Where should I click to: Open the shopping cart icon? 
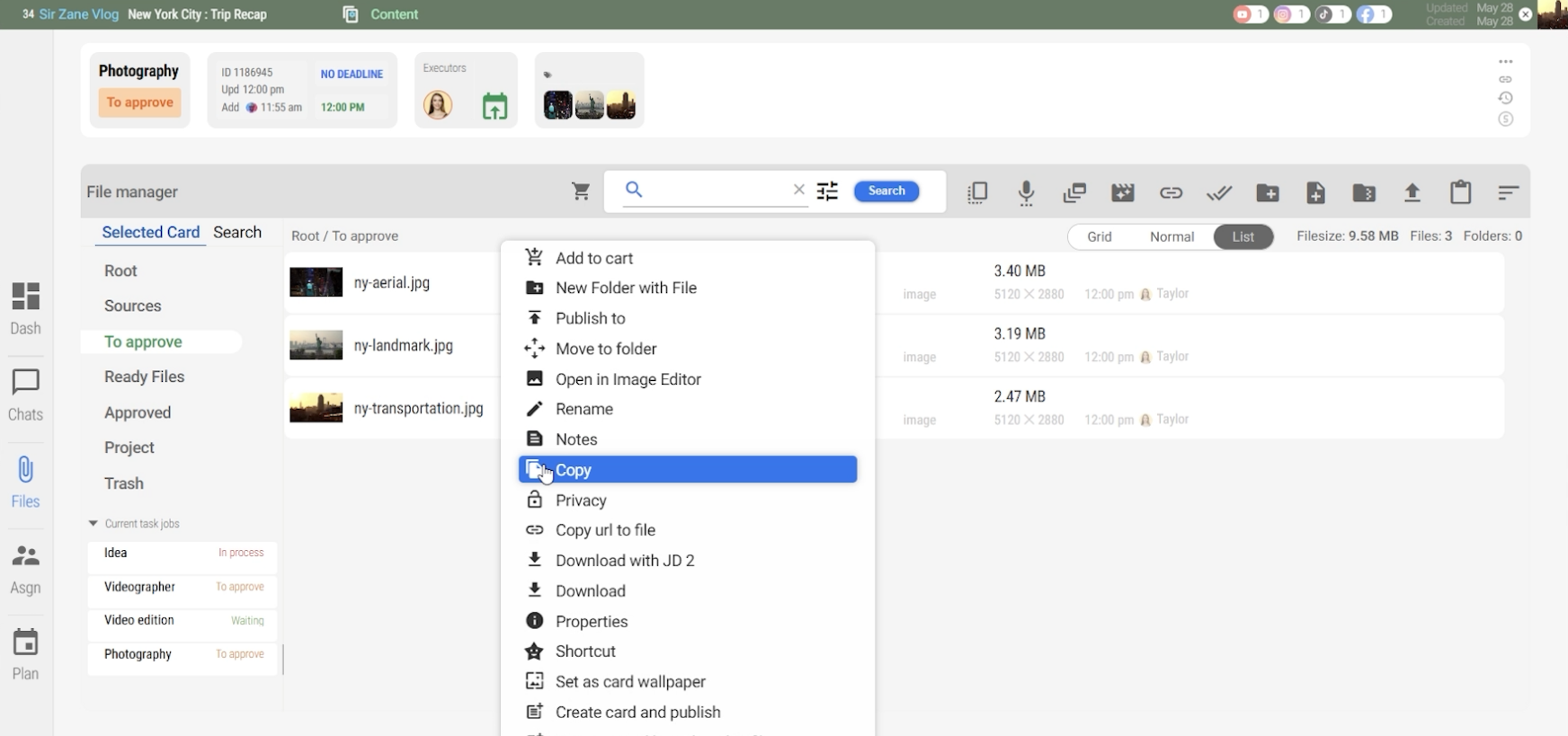[581, 191]
